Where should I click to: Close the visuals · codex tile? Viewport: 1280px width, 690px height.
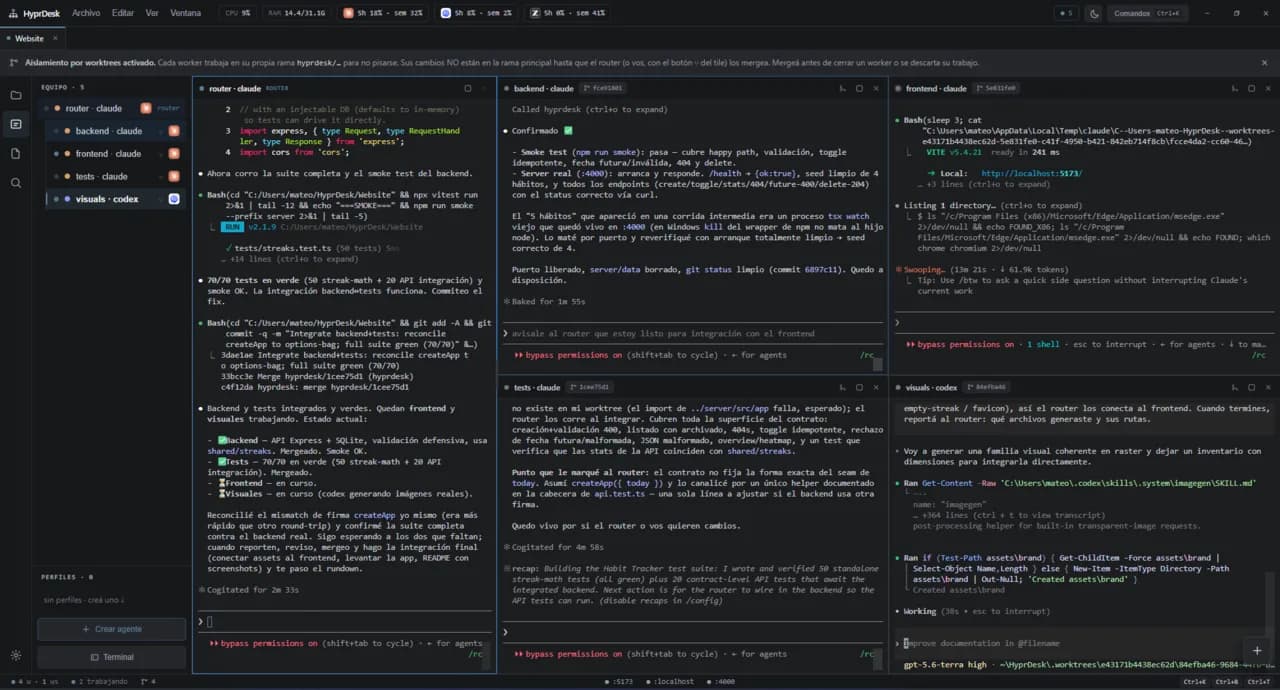[x=1268, y=387]
